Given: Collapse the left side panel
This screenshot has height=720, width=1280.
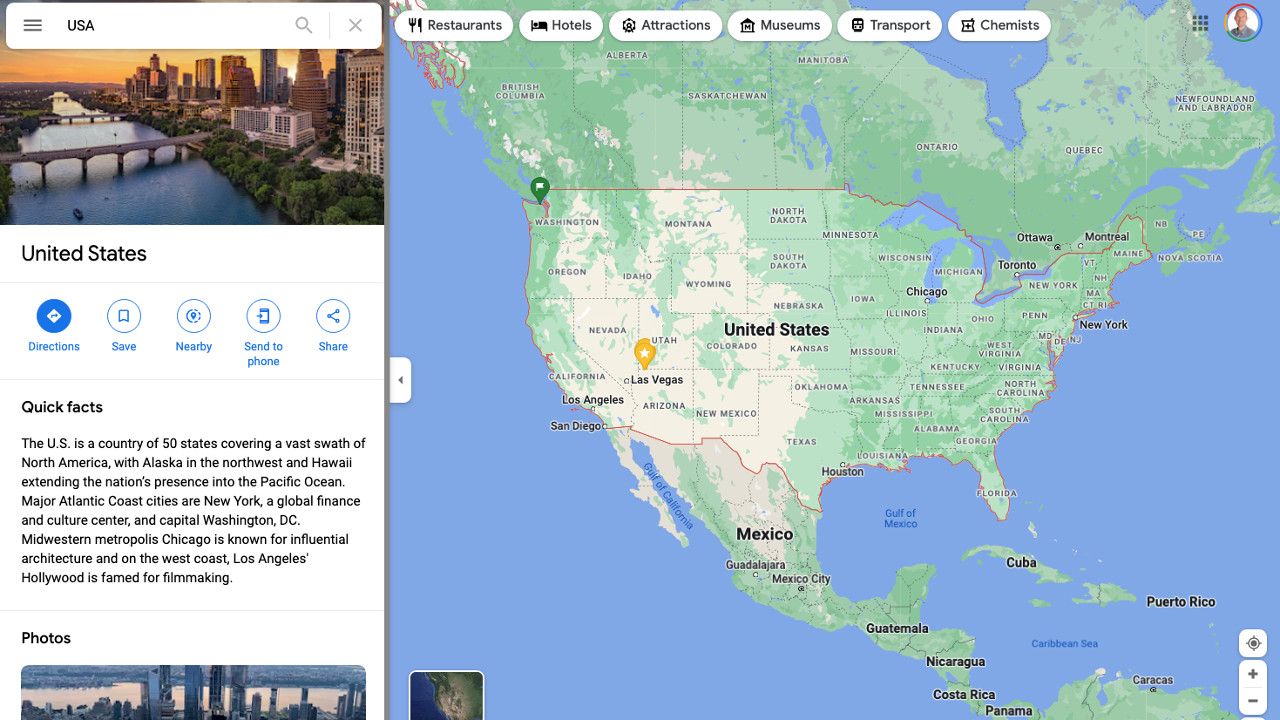Looking at the screenshot, I should (x=400, y=380).
